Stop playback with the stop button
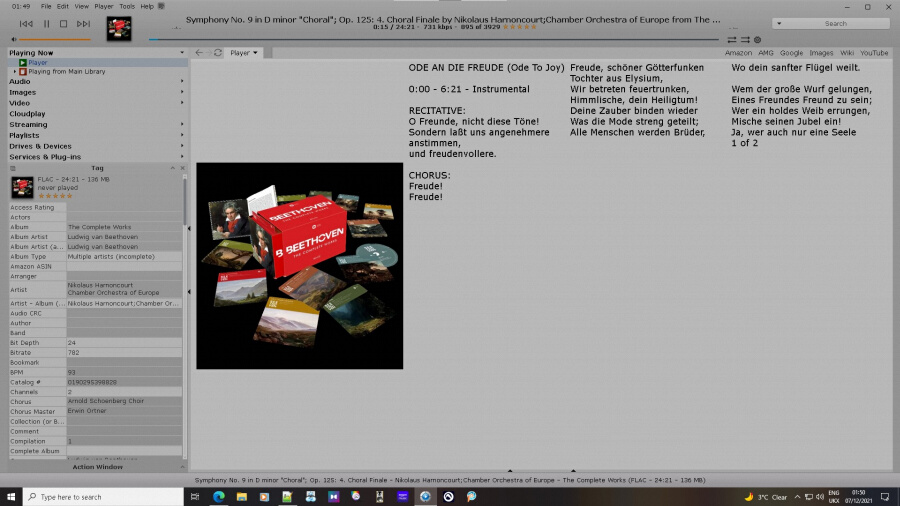This screenshot has width=900, height=506. click(64, 24)
